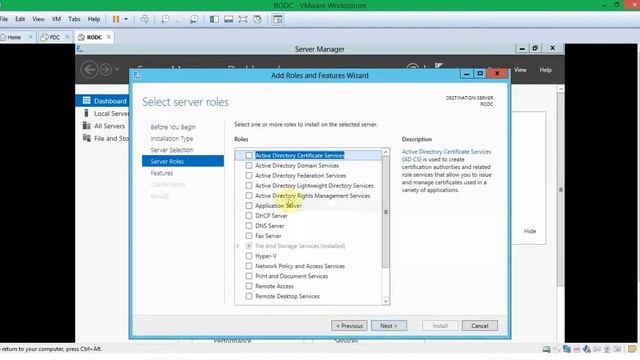Check Active Directory Lightweight Directory Services
Image resolution: width=640 pixels, height=360 pixels.
pyautogui.click(x=249, y=185)
